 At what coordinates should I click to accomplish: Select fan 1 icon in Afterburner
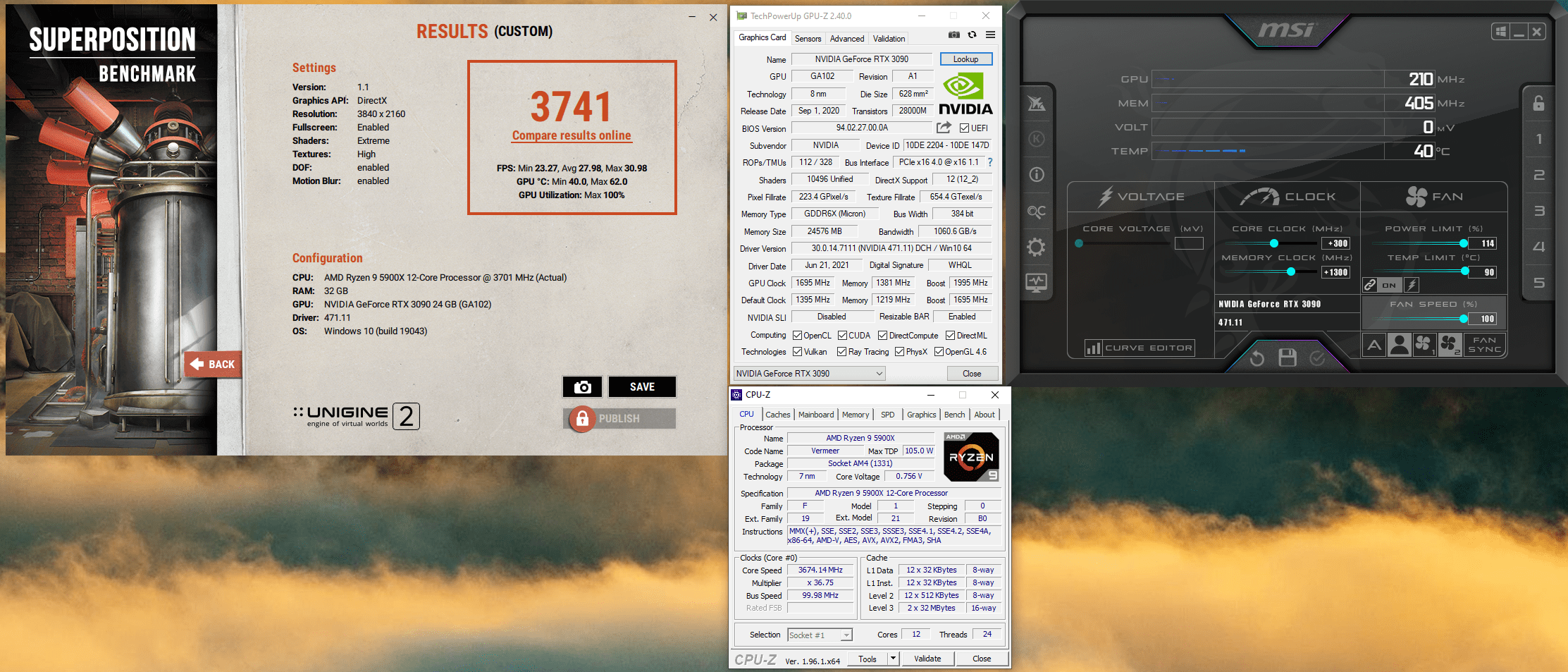point(1424,344)
